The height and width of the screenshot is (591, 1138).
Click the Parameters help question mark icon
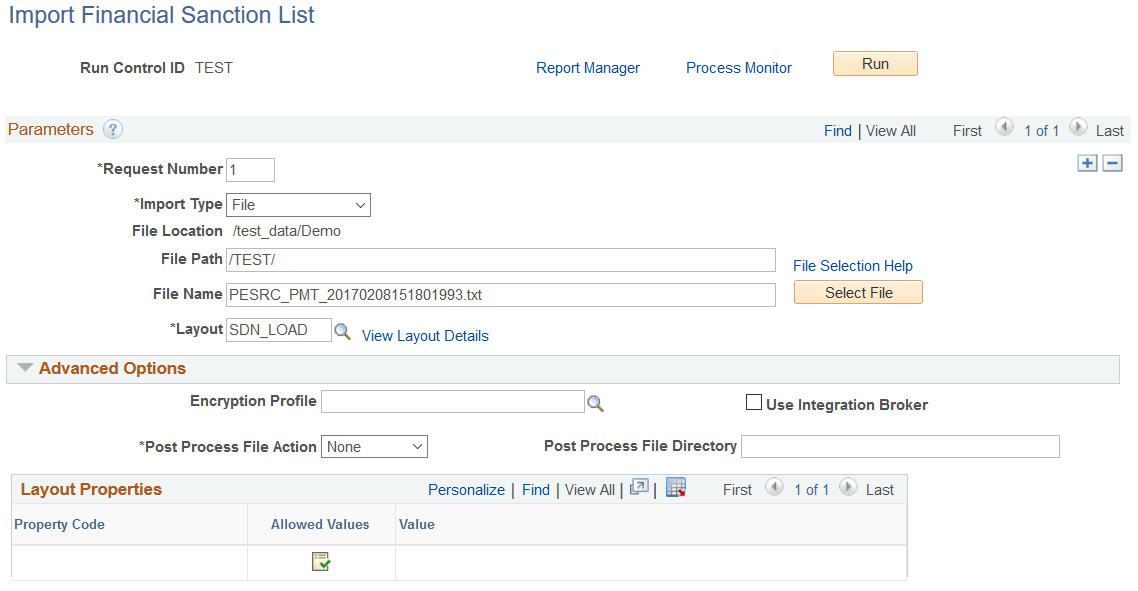112,128
